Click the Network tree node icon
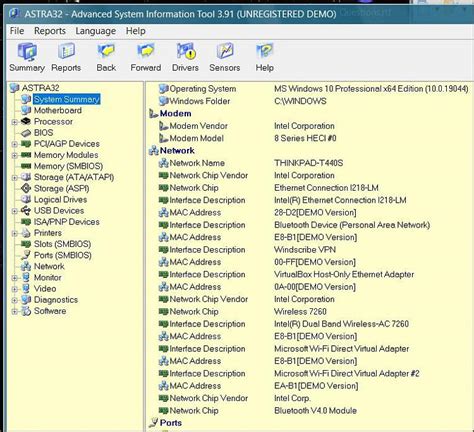 pyautogui.click(x=26, y=266)
